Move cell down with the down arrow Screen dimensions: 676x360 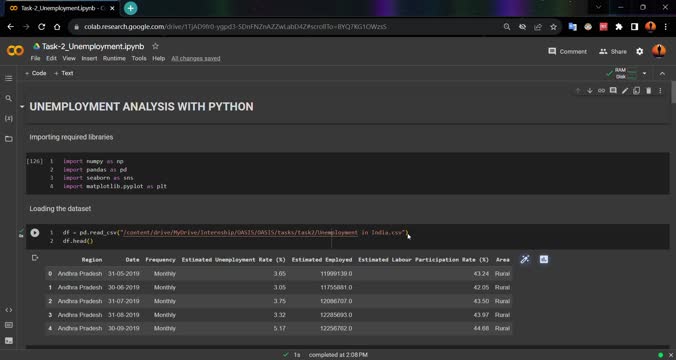[589, 91]
